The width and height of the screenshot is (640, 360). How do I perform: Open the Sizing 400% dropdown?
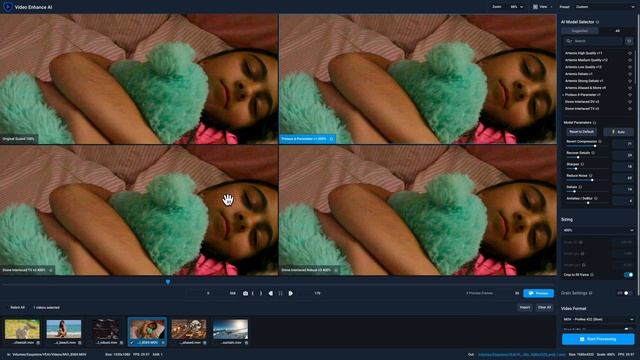pos(598,231)
